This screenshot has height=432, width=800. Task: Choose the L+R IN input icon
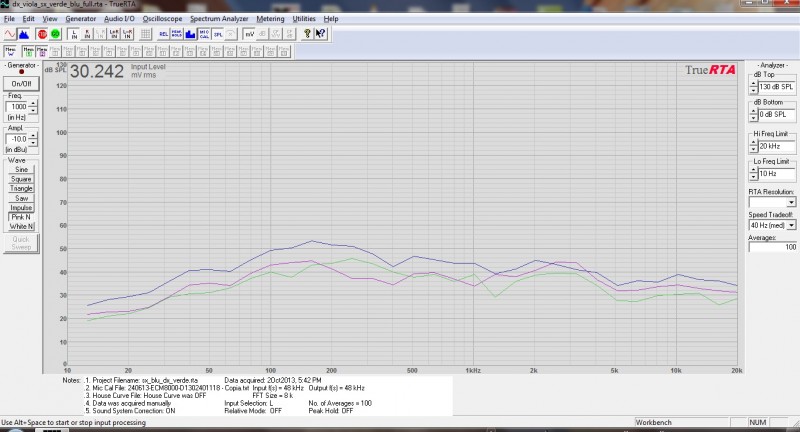(114, 34)
